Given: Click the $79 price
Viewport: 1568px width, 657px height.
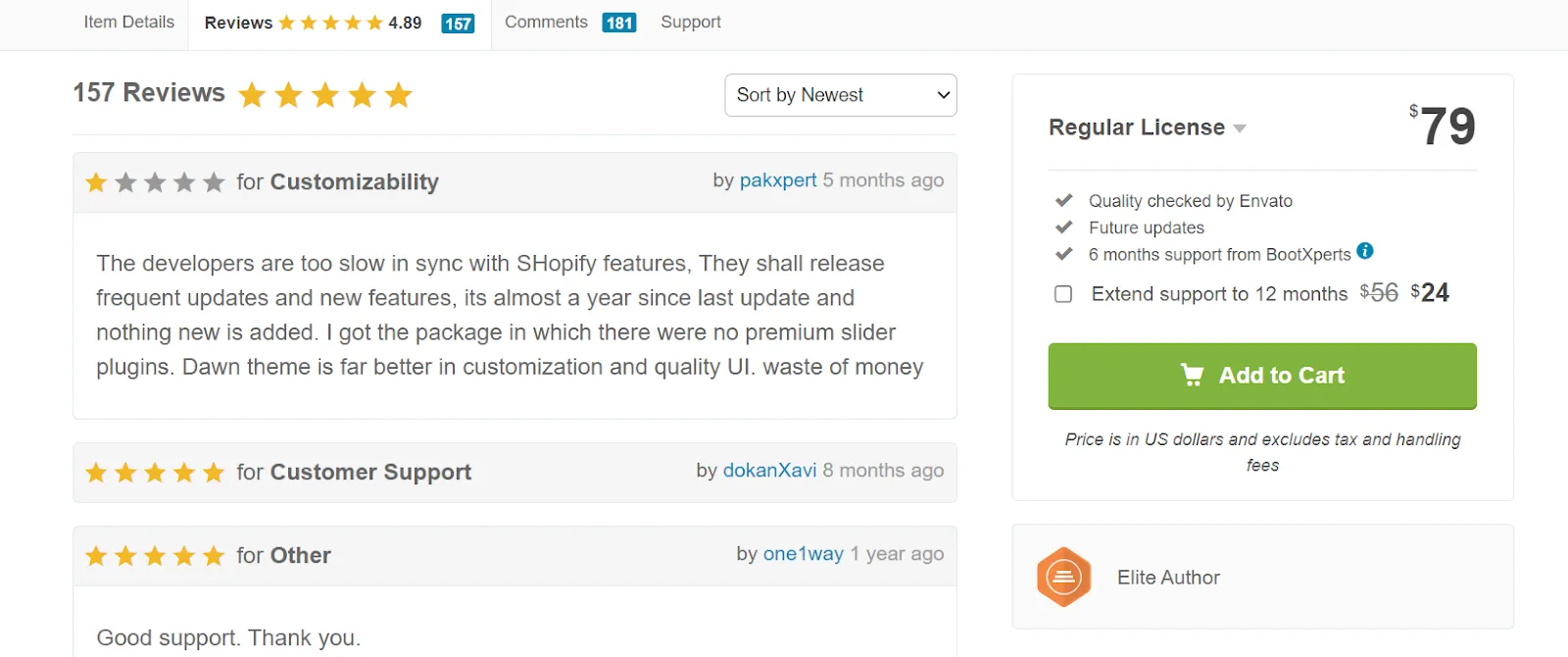Looking at the screenshot, I should [1443, 126].
